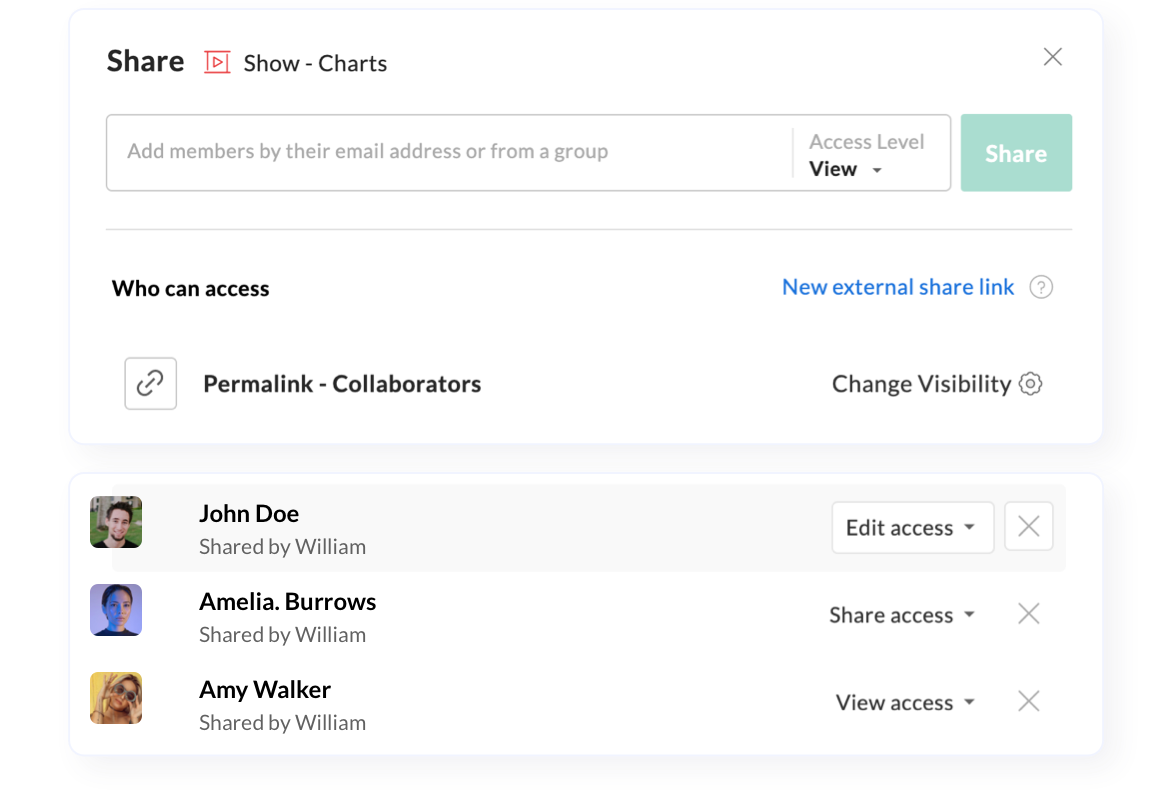Open the Access Level View dropdown

[x=846, y=169]
